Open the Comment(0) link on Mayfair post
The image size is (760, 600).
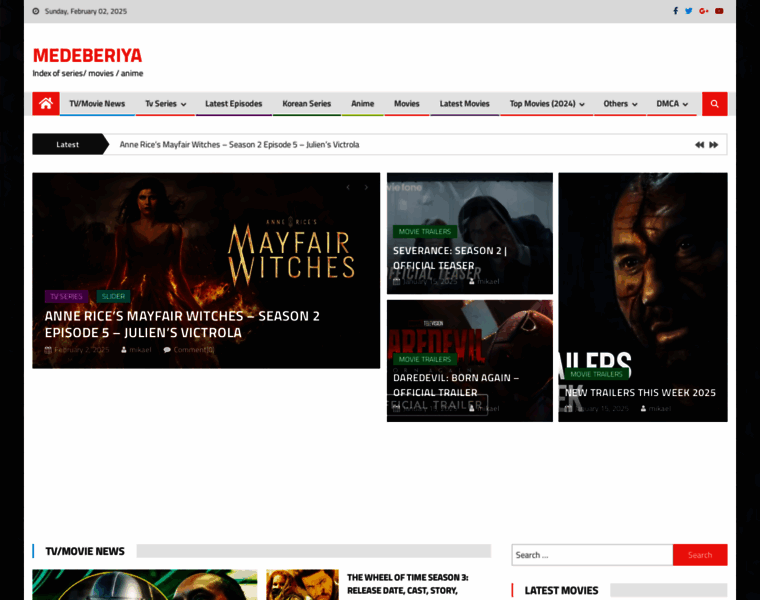coord(194,349)
